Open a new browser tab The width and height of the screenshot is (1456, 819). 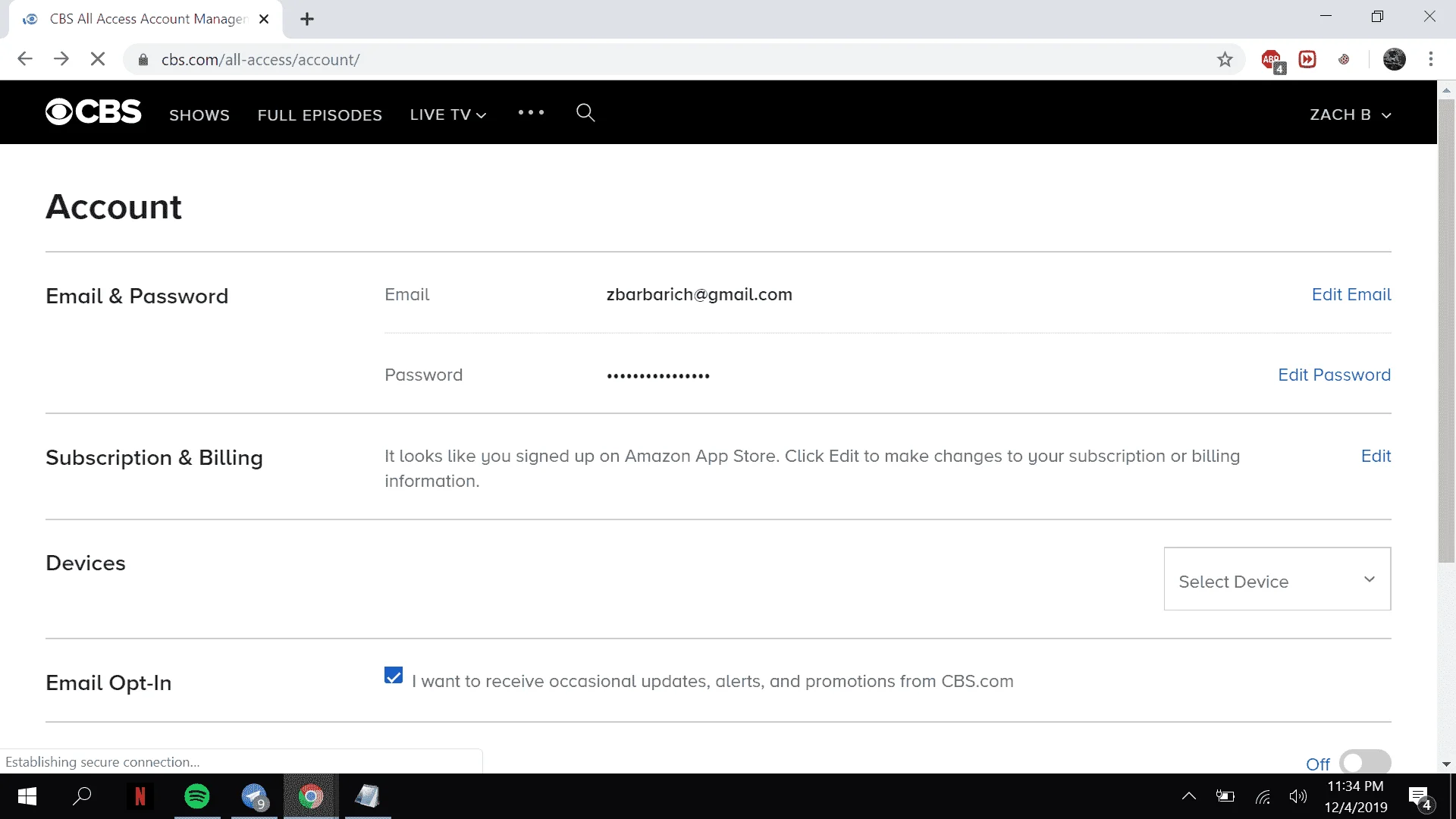307,19
